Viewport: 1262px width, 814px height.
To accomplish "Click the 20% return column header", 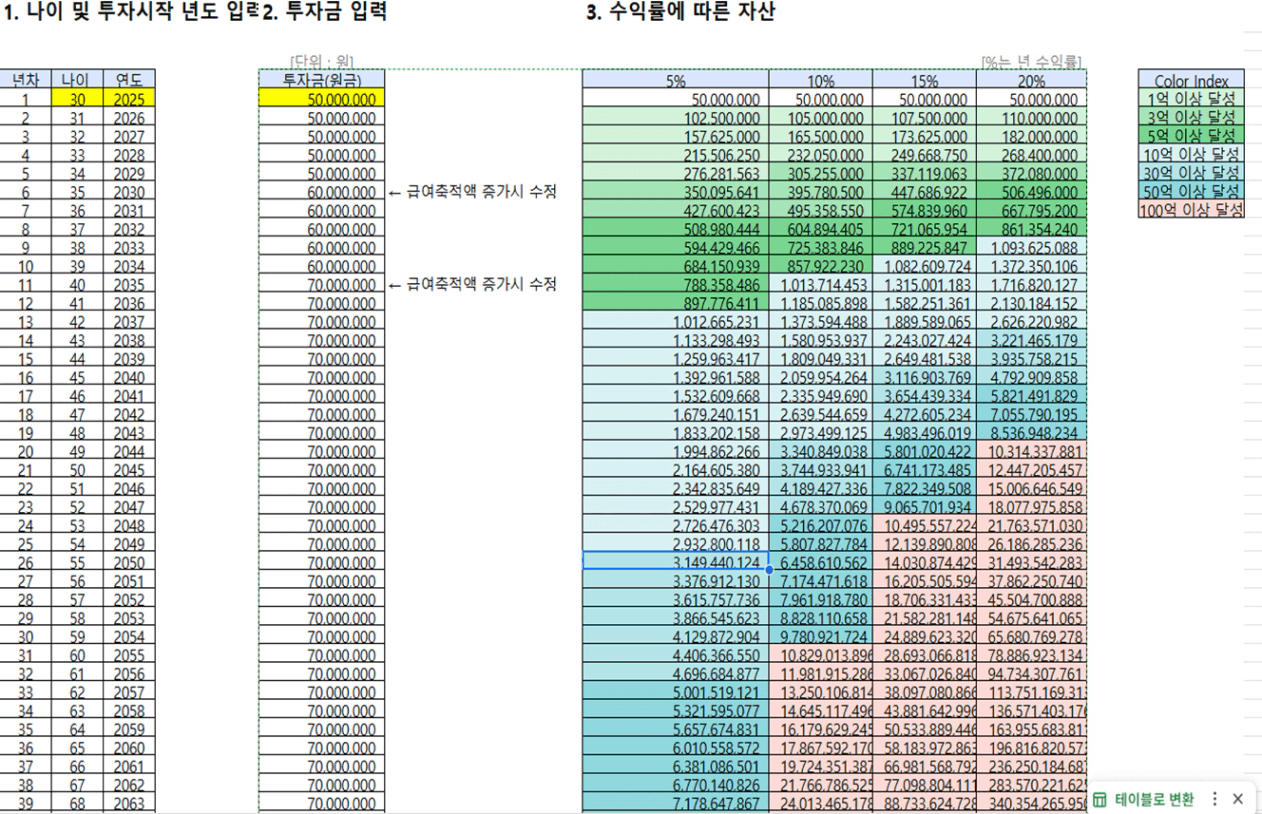I will tap(1031, 81).
